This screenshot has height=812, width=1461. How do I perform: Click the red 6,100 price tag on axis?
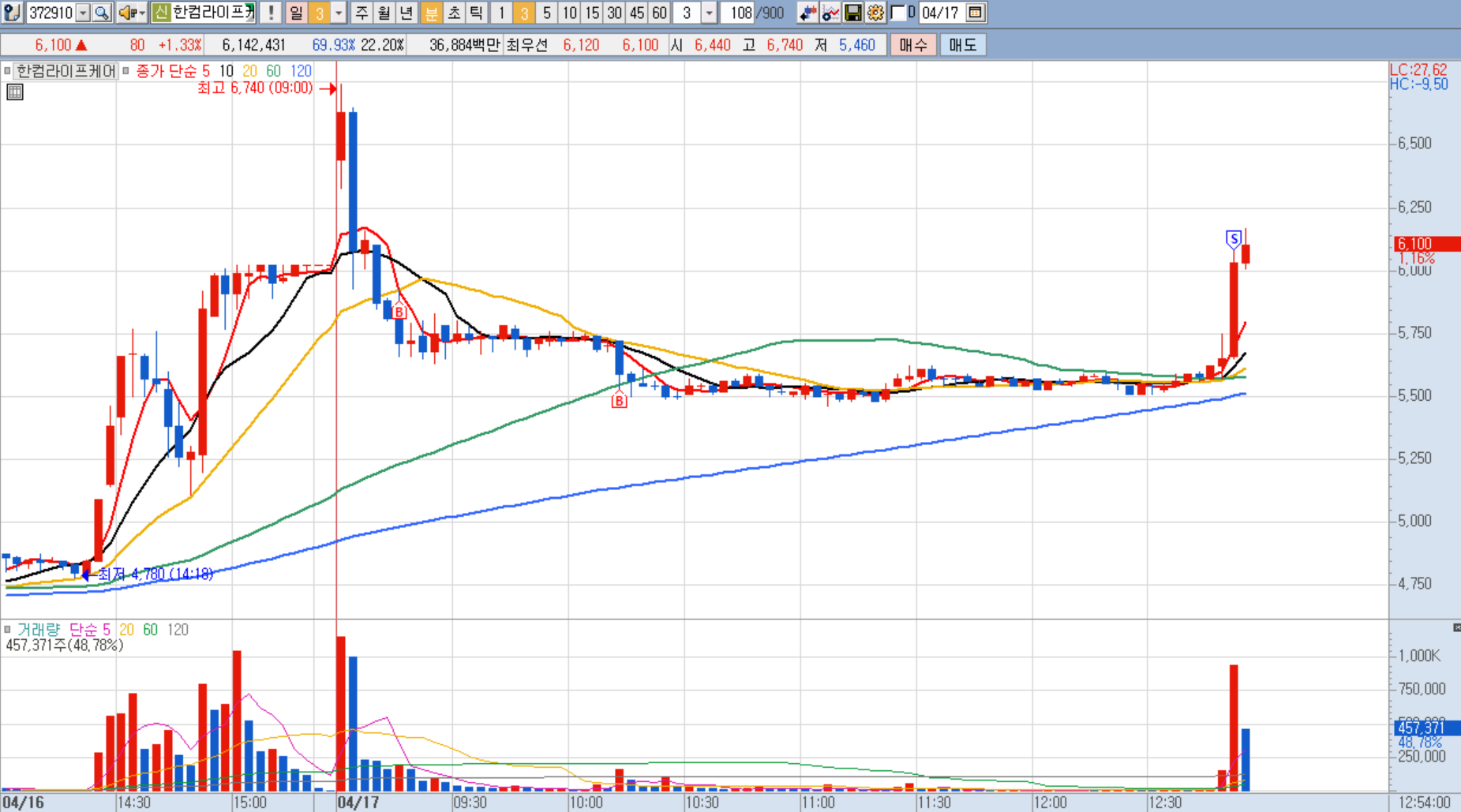1427,244
